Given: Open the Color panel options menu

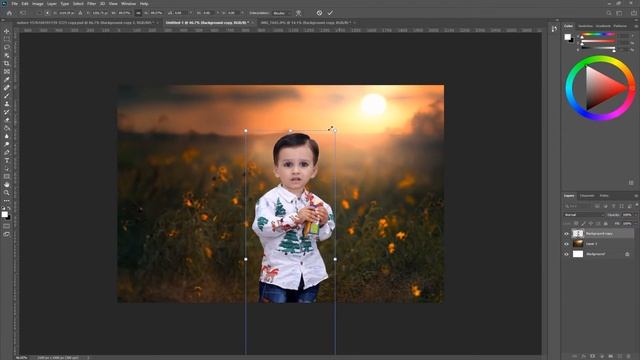Looking at the screenshot, I should click(x=636, y=26).
